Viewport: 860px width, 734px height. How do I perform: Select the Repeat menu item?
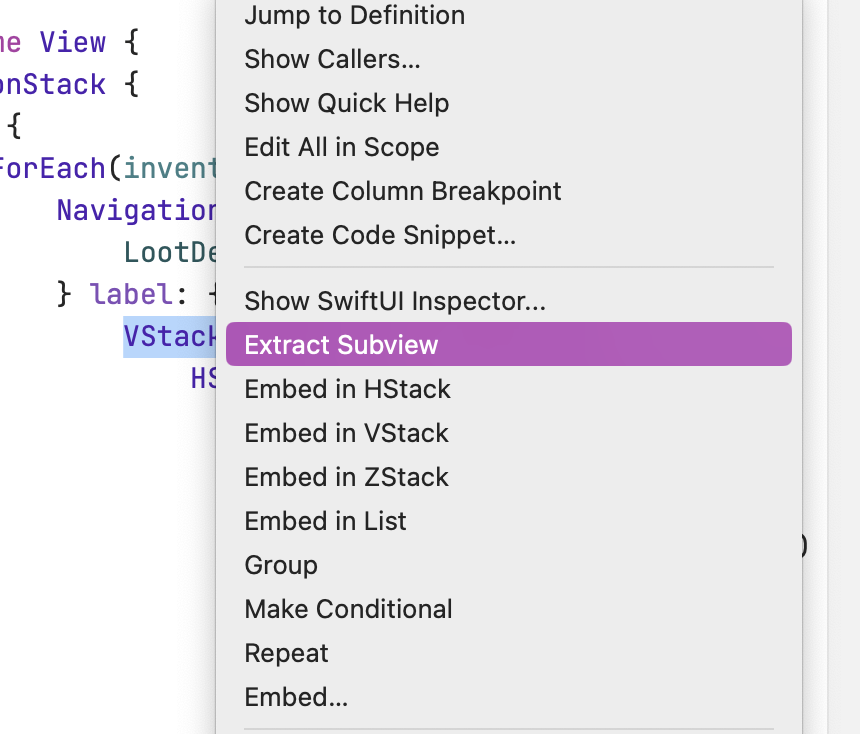(x=286, y=653)
